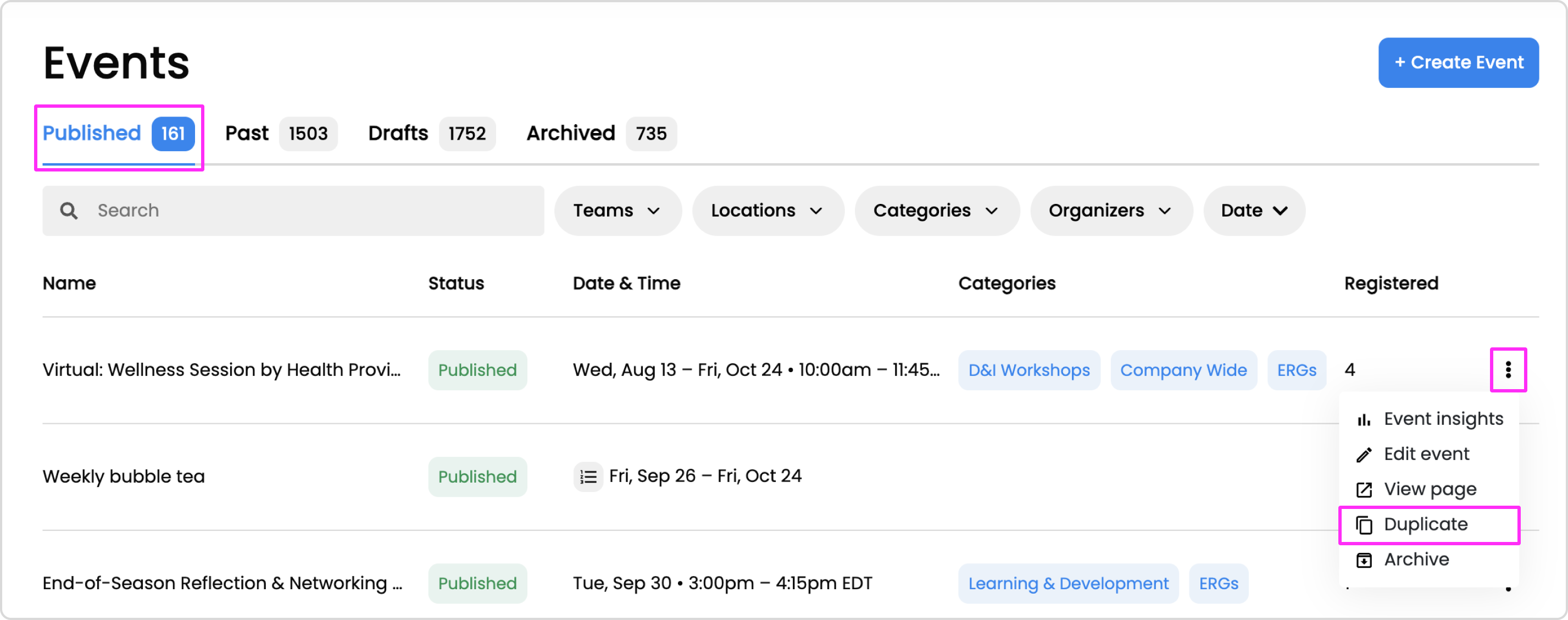Click the search magnifier icon
1568x620 pixels.
pyautogui.click(x=69, y=211)
